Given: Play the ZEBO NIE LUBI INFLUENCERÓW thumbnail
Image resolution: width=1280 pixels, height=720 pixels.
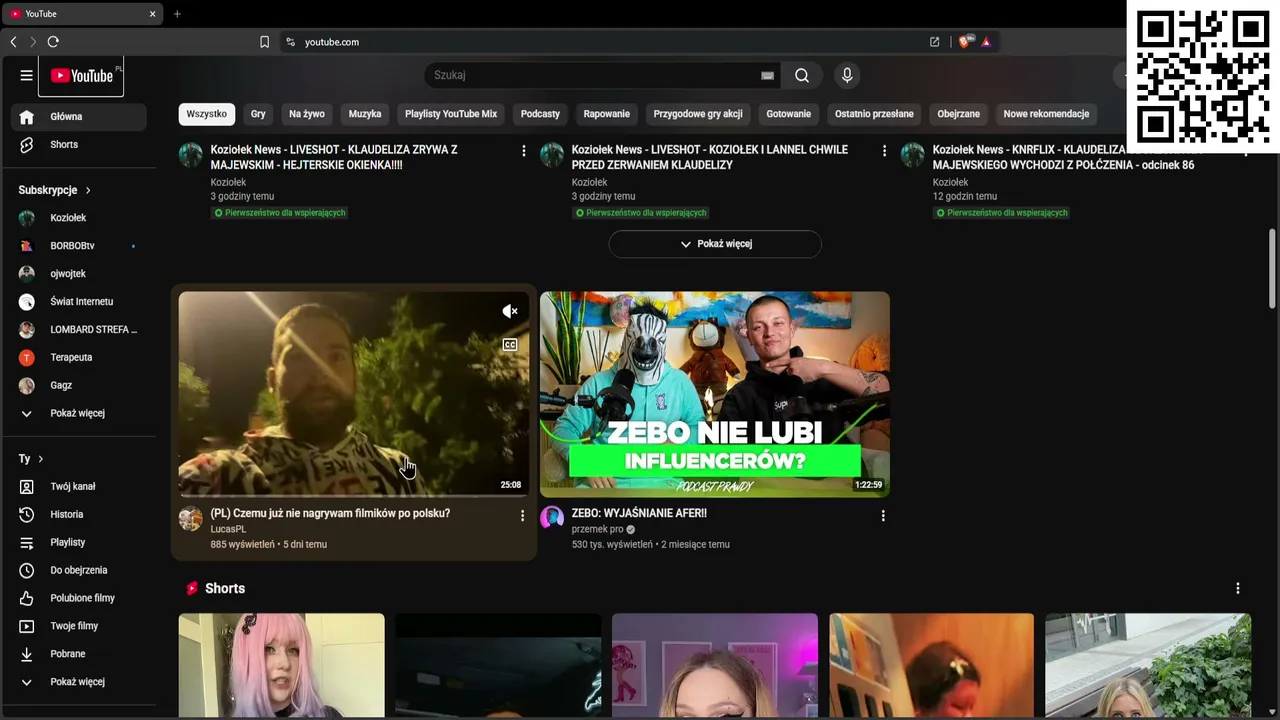Looking at the screenshot, I should point(715,394).
